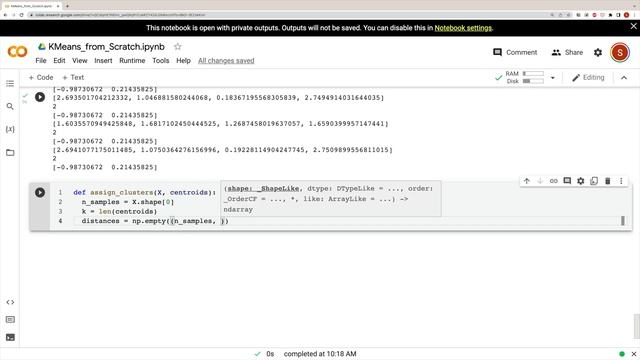Click the page vertical scrollbar thumb

(x=636, y=326)
